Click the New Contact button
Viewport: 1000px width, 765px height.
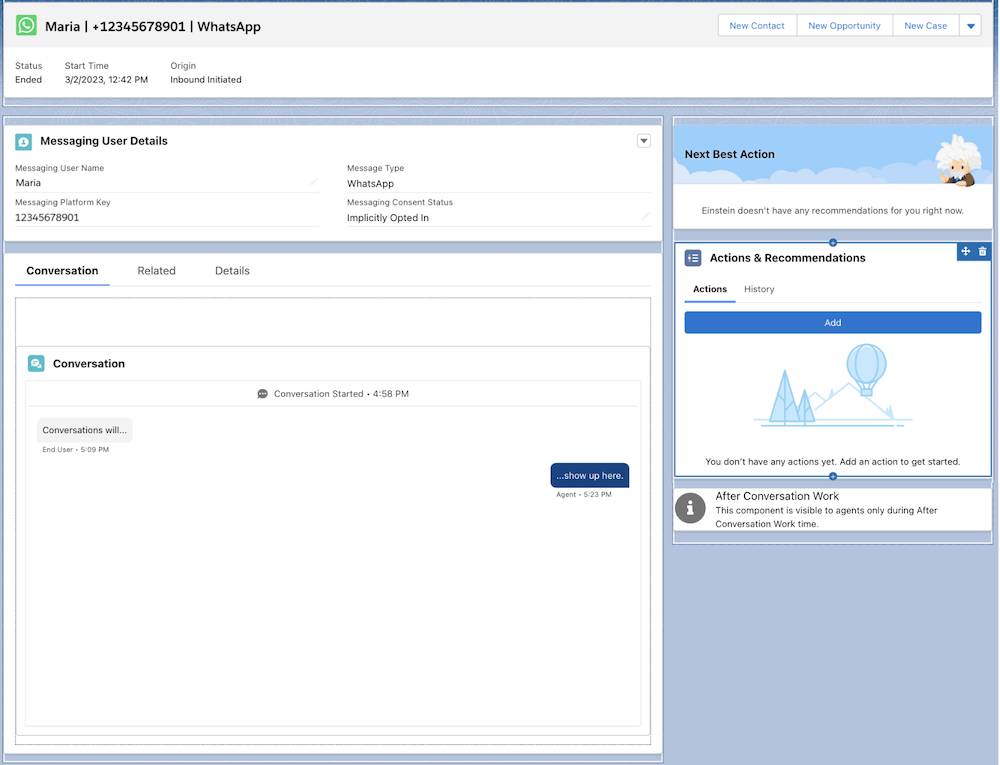click(757, 25)
